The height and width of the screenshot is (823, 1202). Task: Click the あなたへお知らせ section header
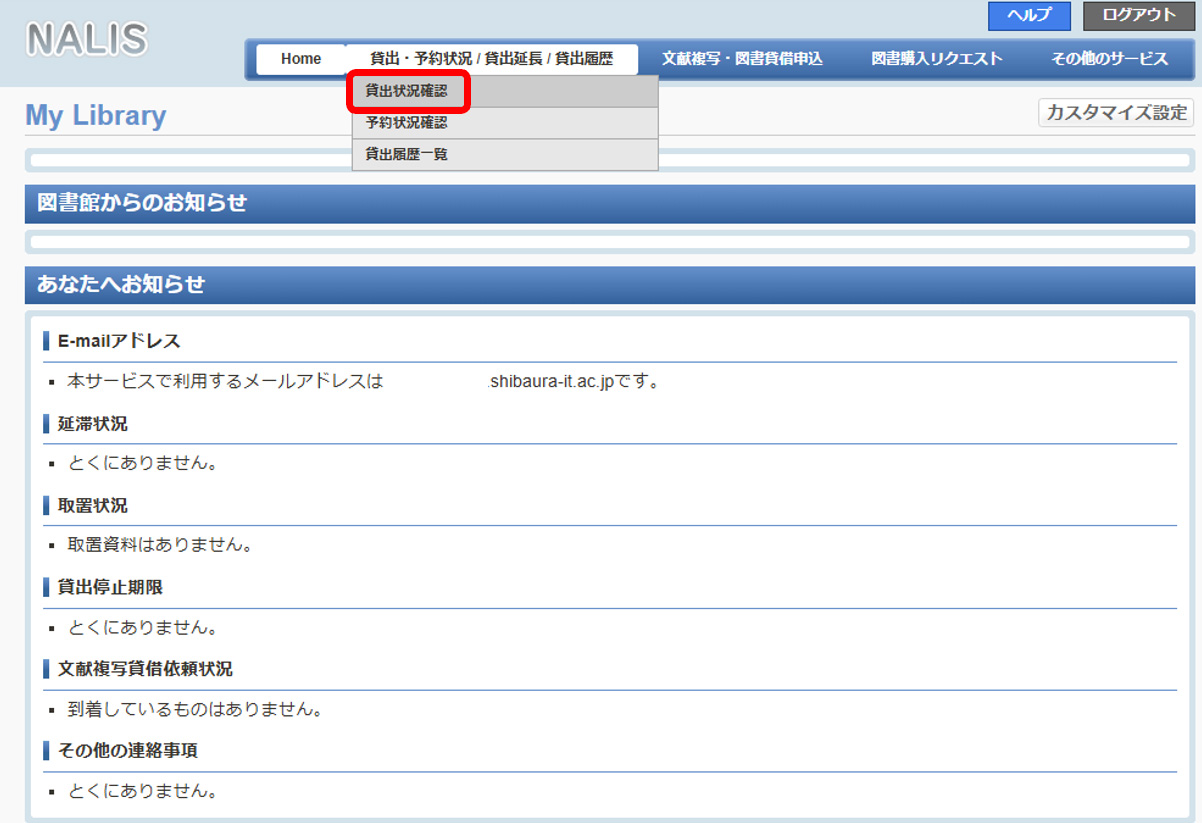coord(121,285)
